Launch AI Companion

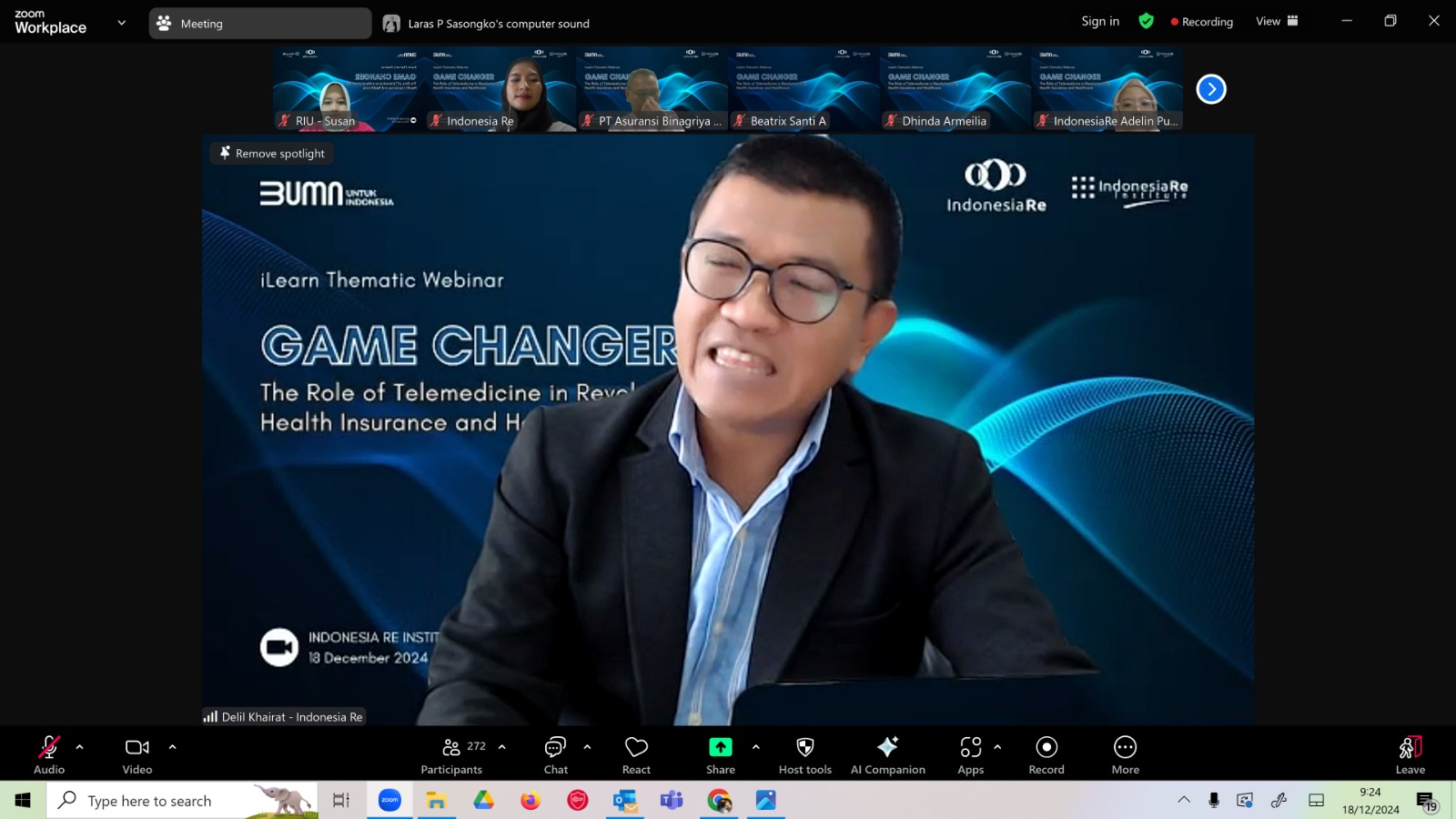pos(887,755)
